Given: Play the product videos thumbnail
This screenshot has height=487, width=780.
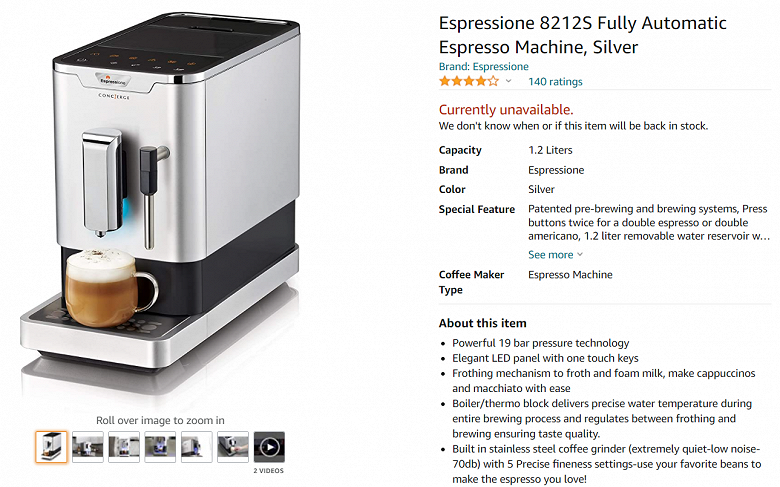Looking at the screenshot, I should point(269,447).
